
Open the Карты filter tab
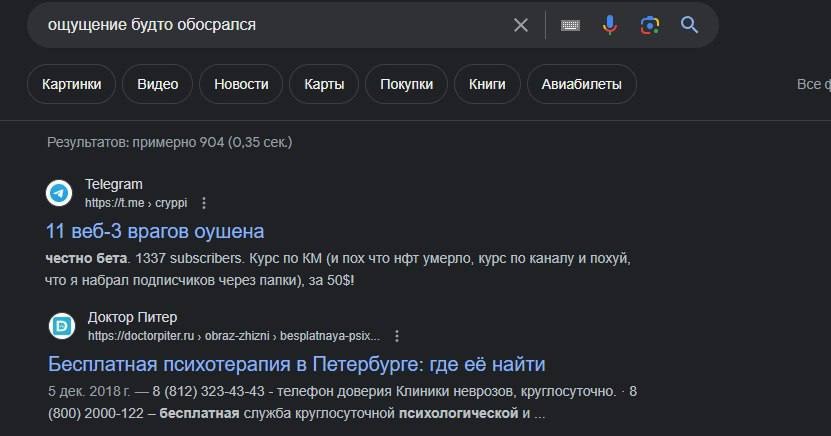pos(324,84)
